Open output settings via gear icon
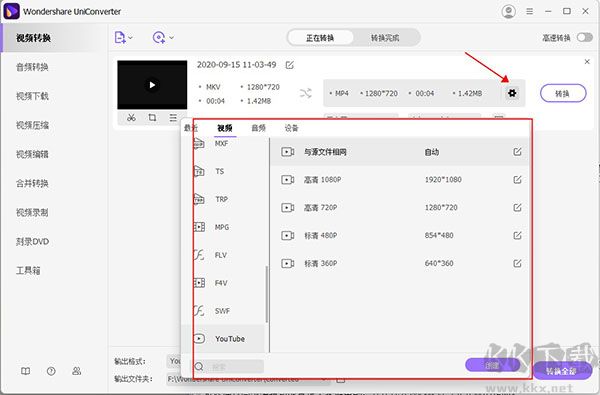Viewport: 600px width, 395px height. (512, 93)
